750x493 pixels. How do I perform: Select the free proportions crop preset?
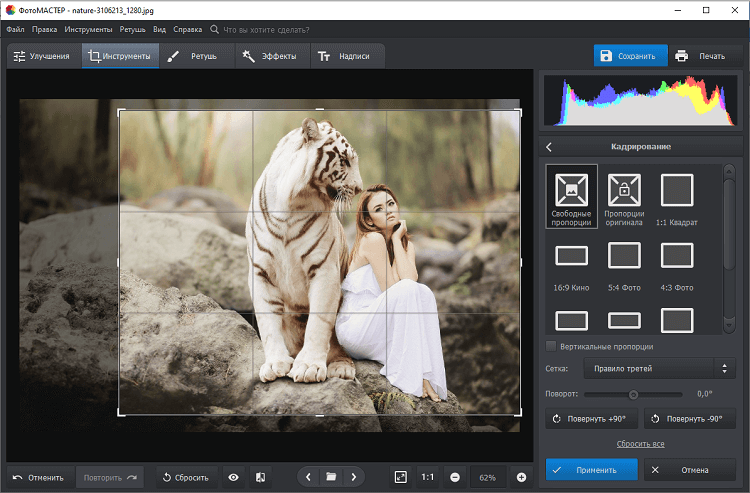(572, 197)
